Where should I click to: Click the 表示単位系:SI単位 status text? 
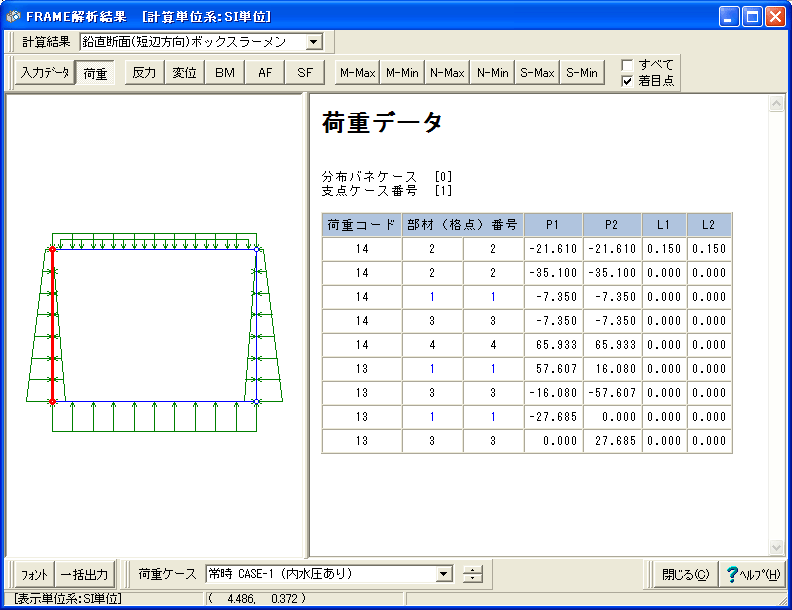click(68, 598)
